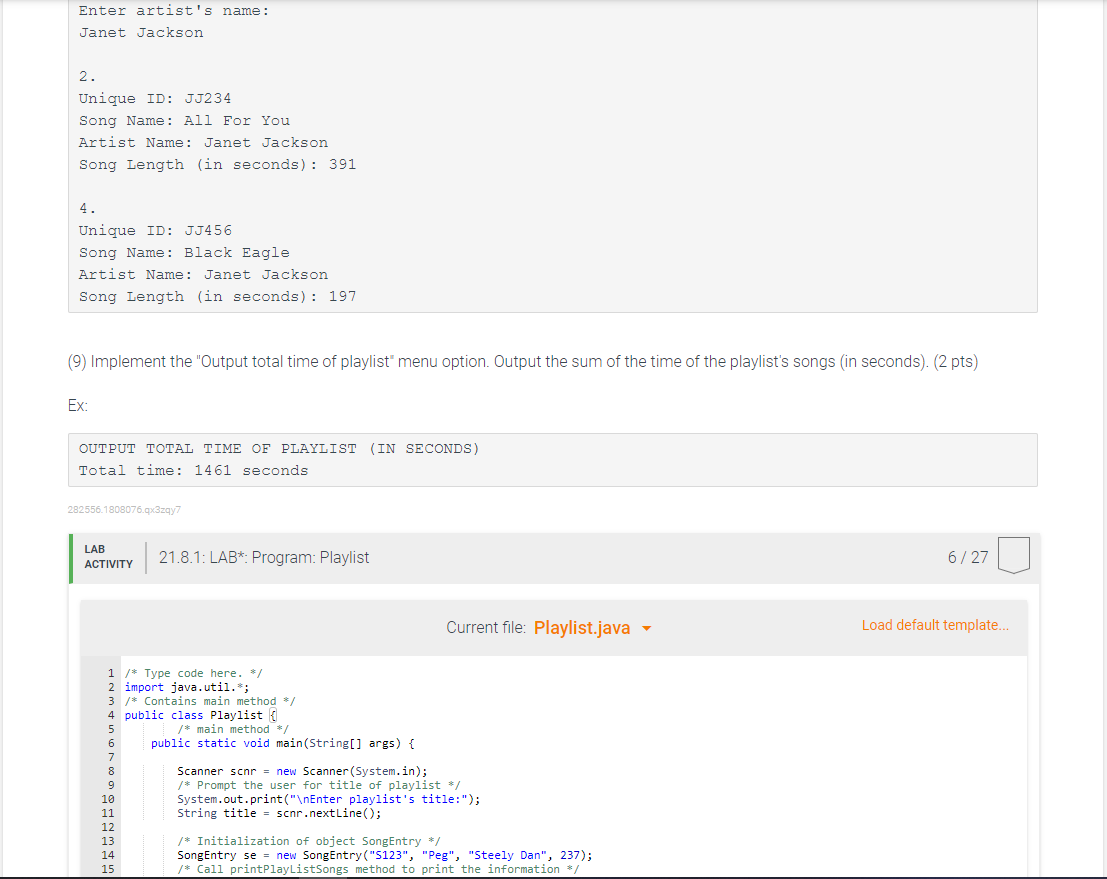
Task: Click line number 8 in the editor gutter
Action: pyautogui.click(x=111, y=770)
